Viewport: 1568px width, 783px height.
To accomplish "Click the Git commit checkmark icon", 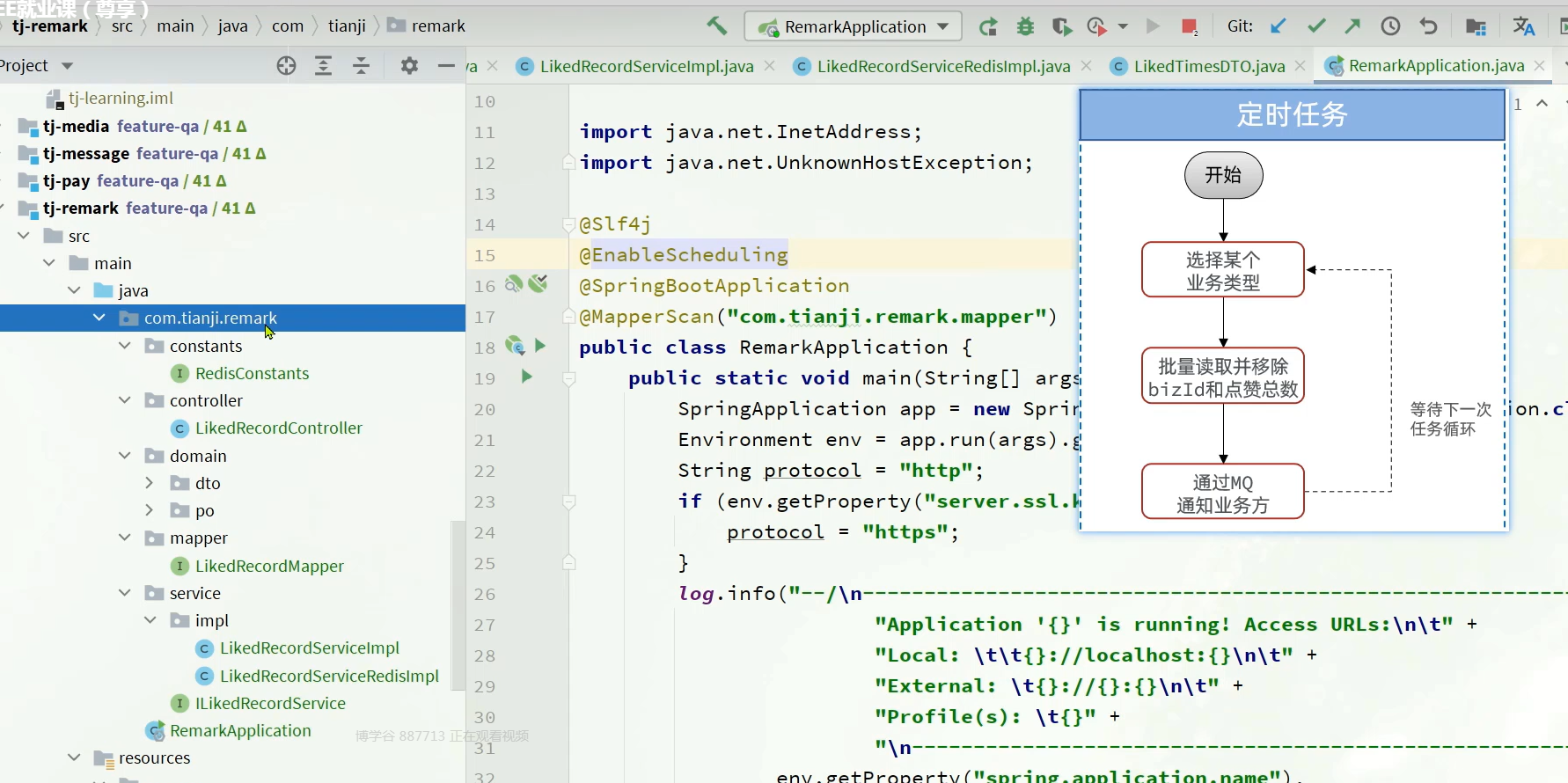I will [1316, 26].
